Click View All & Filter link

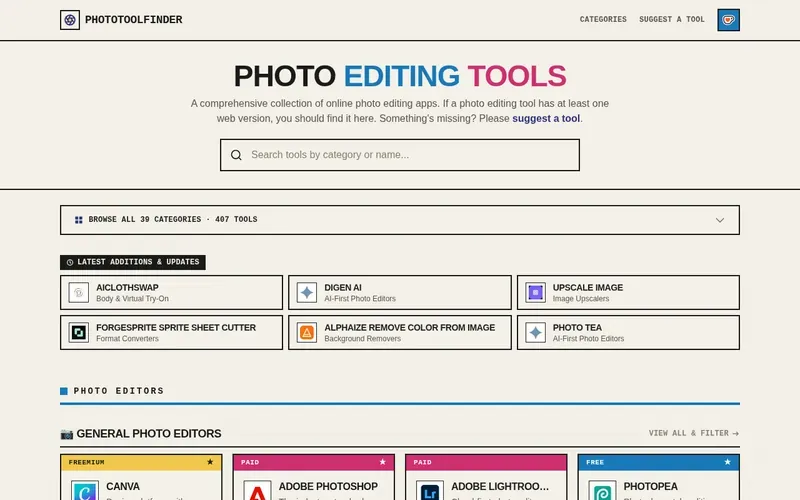pyautogui.click(x=693, y=433)
